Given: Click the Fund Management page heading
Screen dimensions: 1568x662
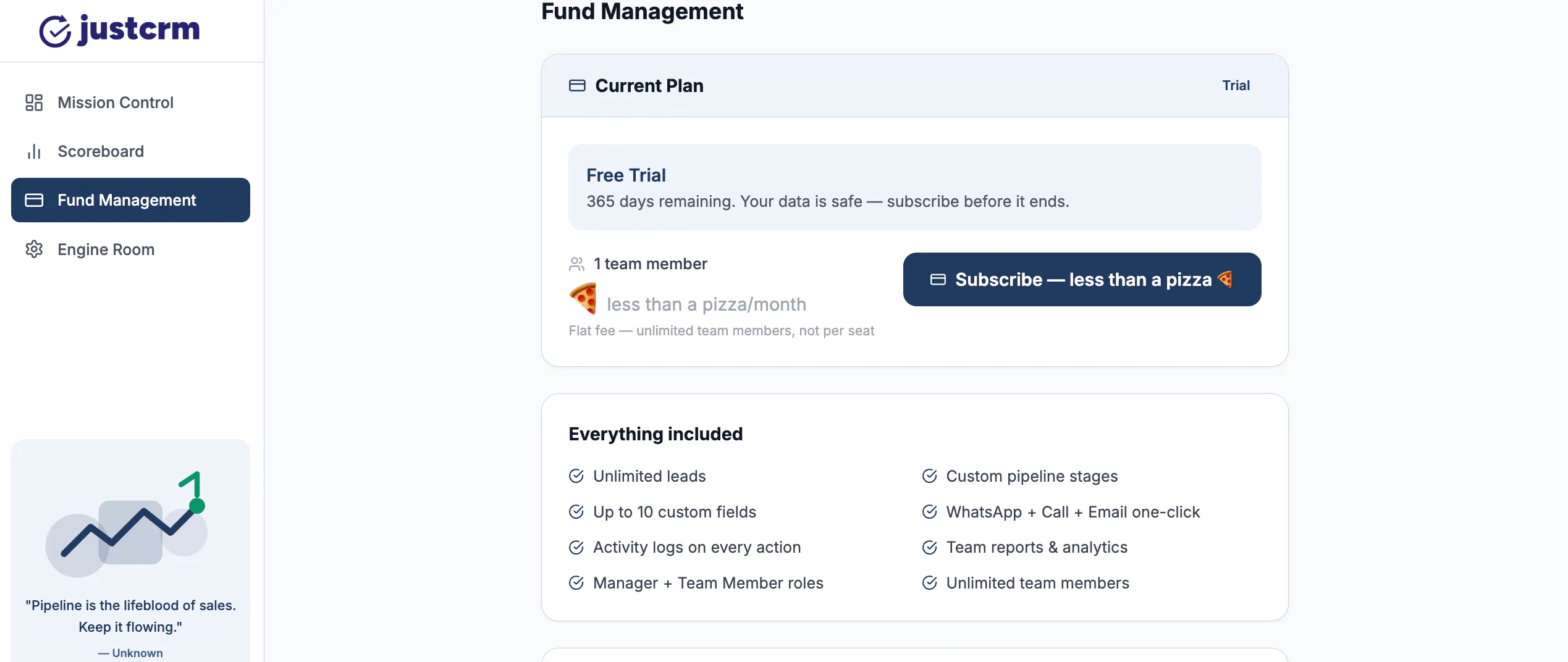Looking at the screenshot, I should pos(642,12).
